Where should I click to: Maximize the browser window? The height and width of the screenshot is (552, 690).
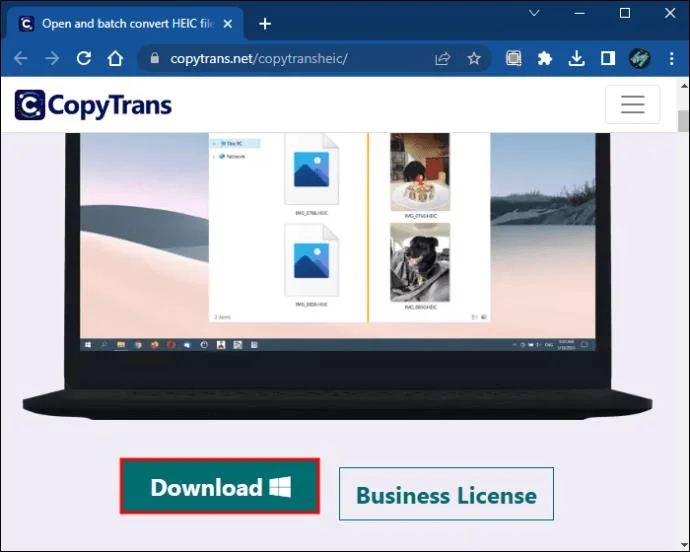click(625, 13)
